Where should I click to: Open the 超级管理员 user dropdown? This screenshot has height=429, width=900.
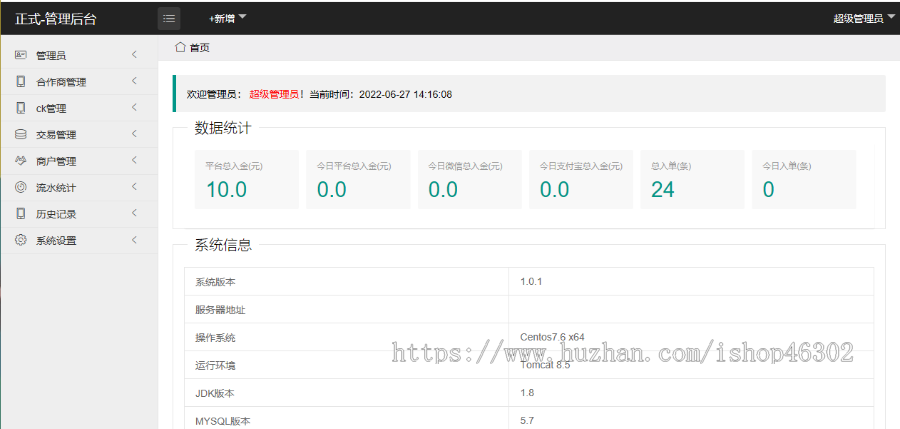click(863, 18)
